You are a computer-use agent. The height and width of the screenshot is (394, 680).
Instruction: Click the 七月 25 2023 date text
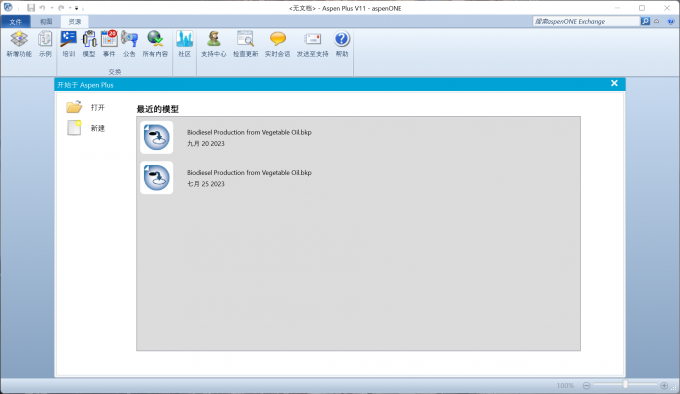[x=206, y=184]
